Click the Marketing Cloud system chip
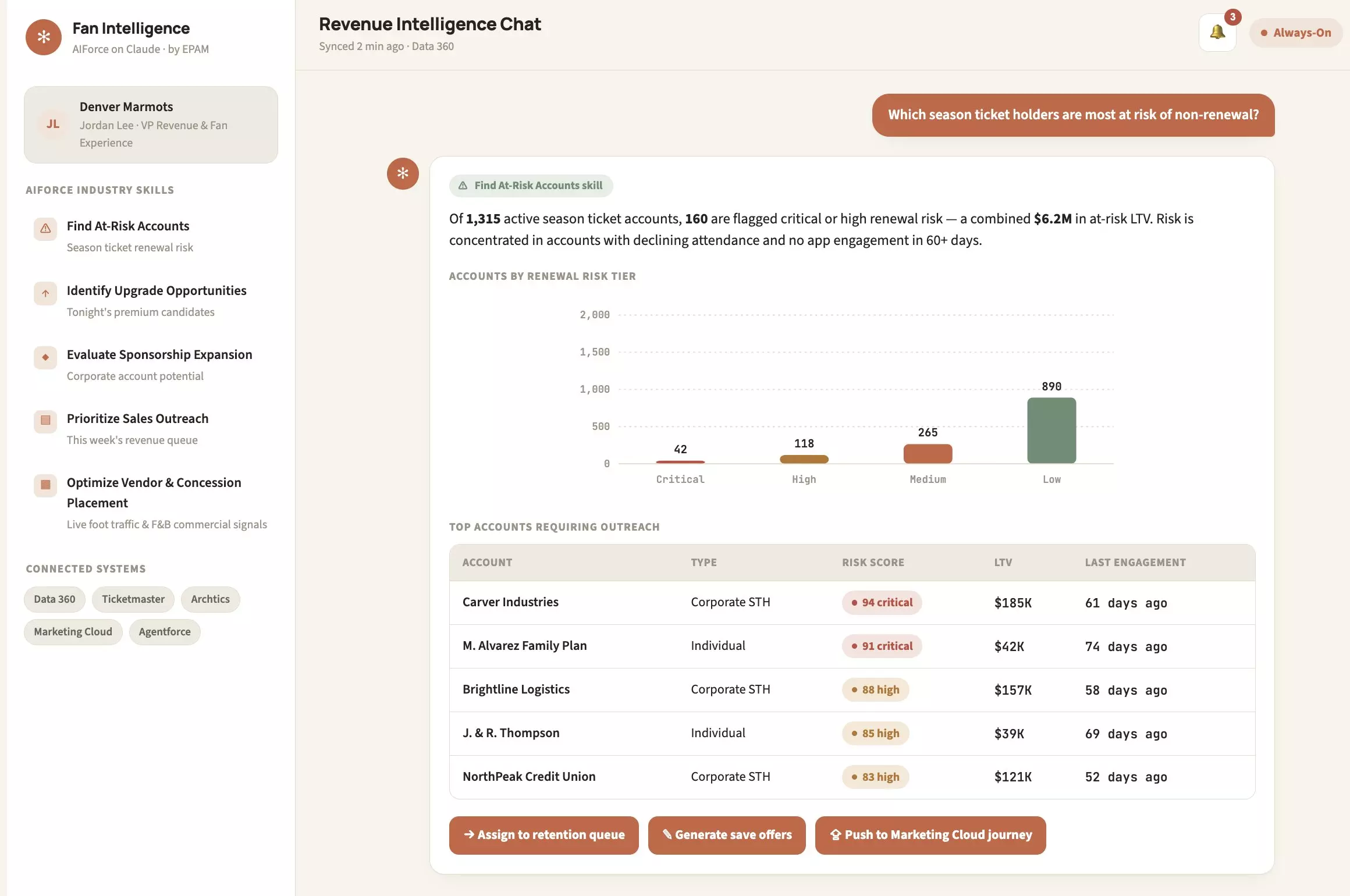This screenshot has height=896, width=1350. pyautogui.click(x=73, y=632)
